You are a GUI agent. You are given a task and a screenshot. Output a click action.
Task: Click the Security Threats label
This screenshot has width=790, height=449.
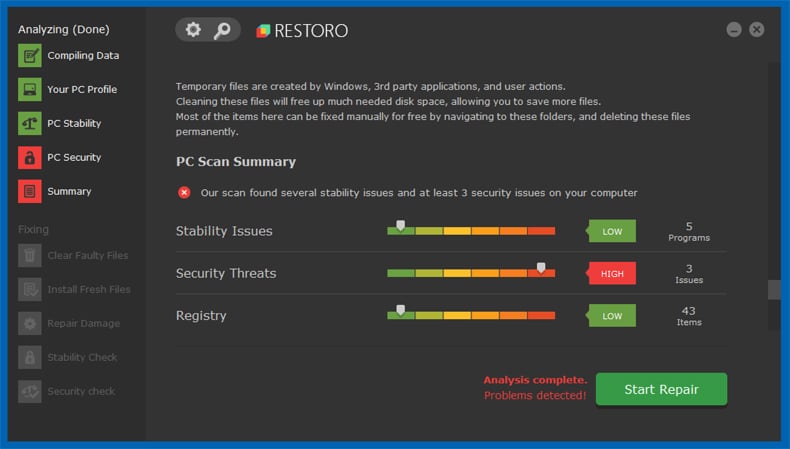(226, 273)
